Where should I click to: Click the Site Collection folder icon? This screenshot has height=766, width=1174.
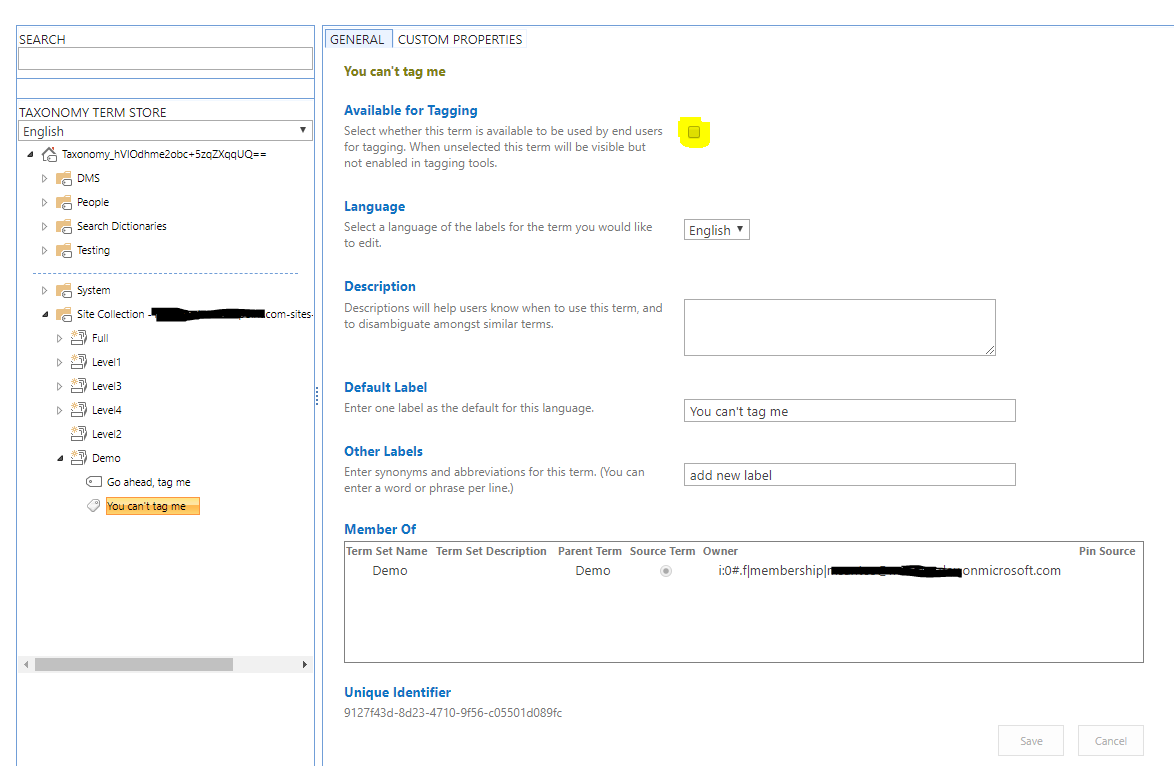pos(64,314)
